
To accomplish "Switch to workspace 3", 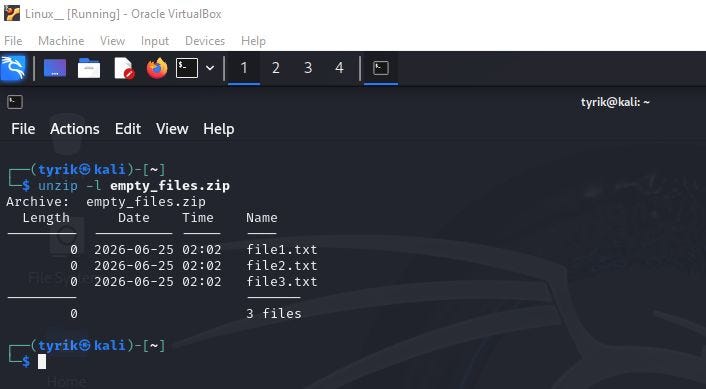I will pos(308,68).
